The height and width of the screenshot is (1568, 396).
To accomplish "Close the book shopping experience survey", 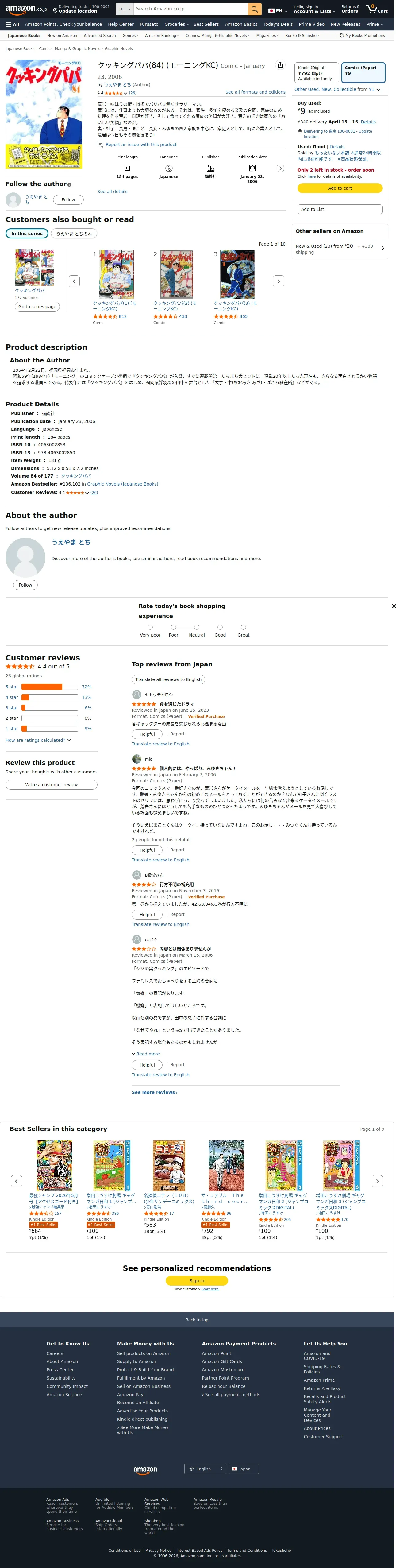I will (394, 606).
